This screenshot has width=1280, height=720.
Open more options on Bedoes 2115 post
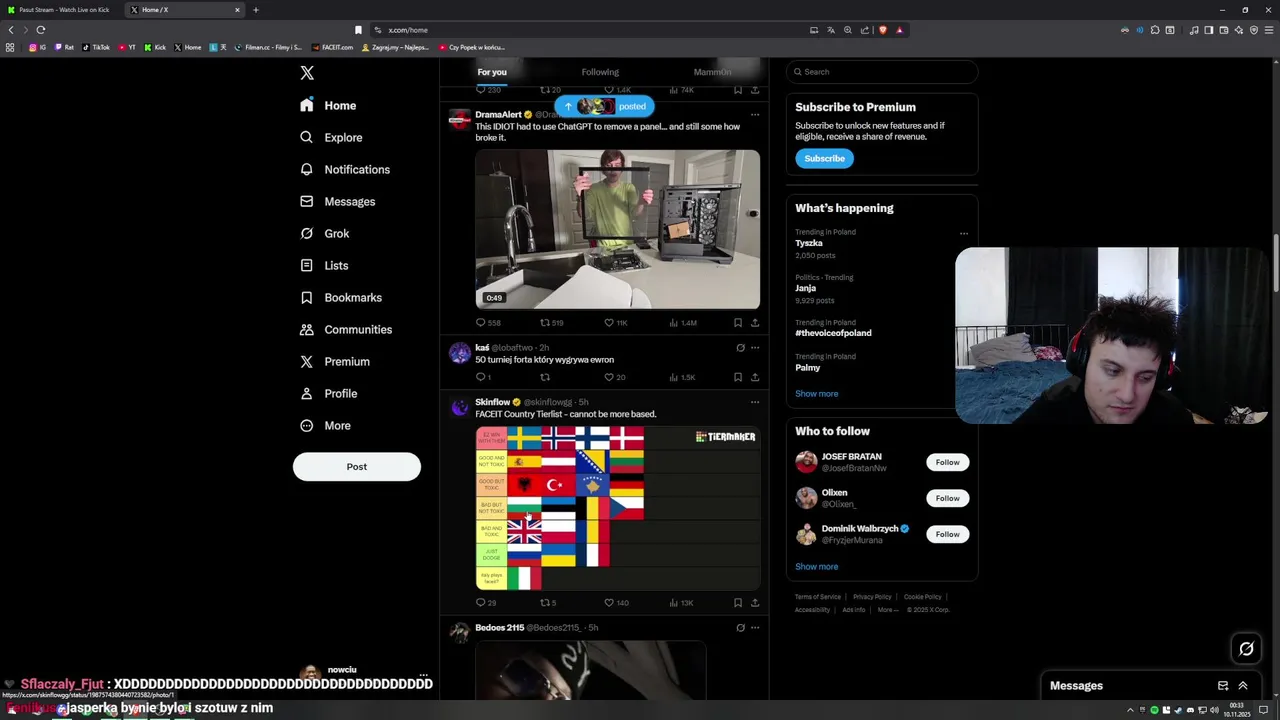755,628
